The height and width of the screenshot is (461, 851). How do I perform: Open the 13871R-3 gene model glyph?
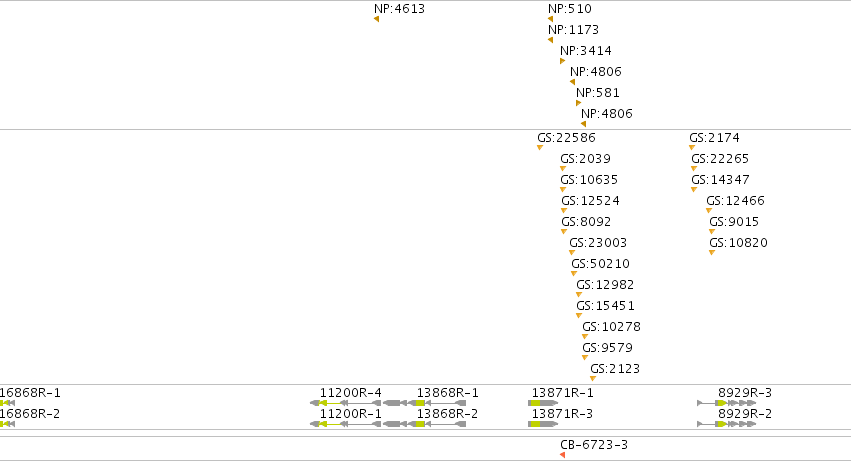coord(543,424)
